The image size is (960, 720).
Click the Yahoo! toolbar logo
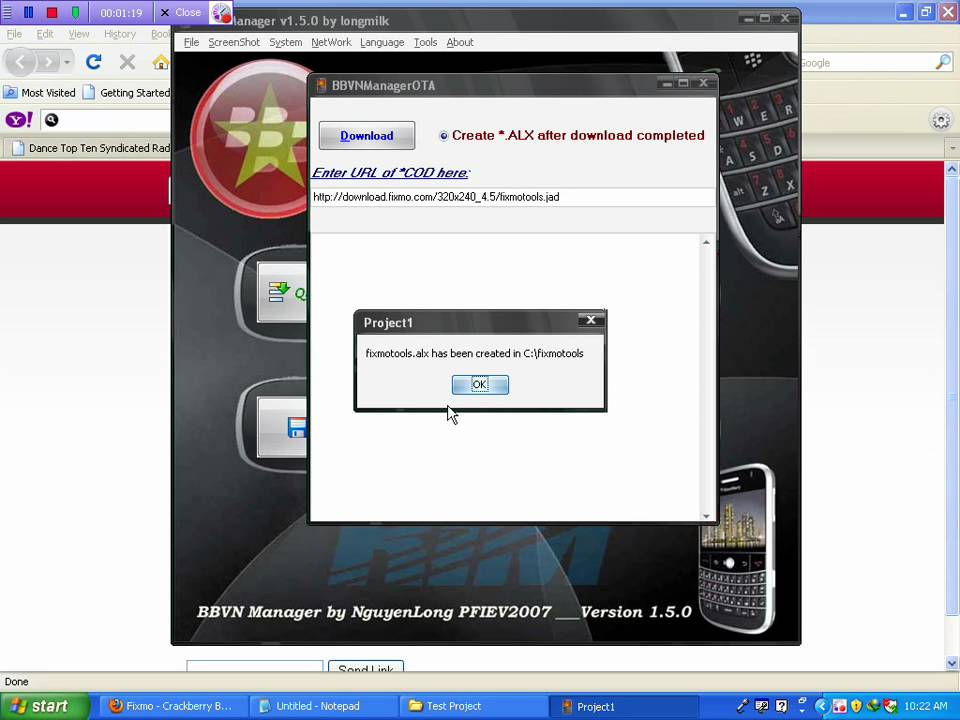[19, 119]
